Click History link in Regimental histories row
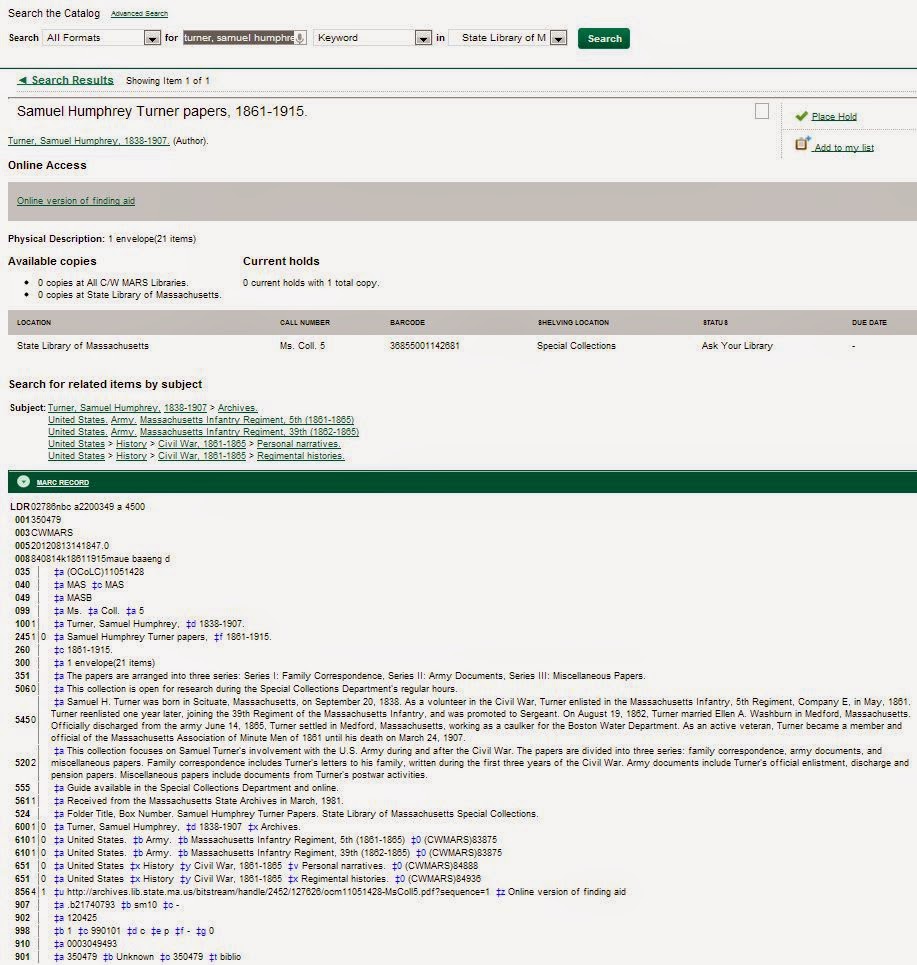 [132, 456]
